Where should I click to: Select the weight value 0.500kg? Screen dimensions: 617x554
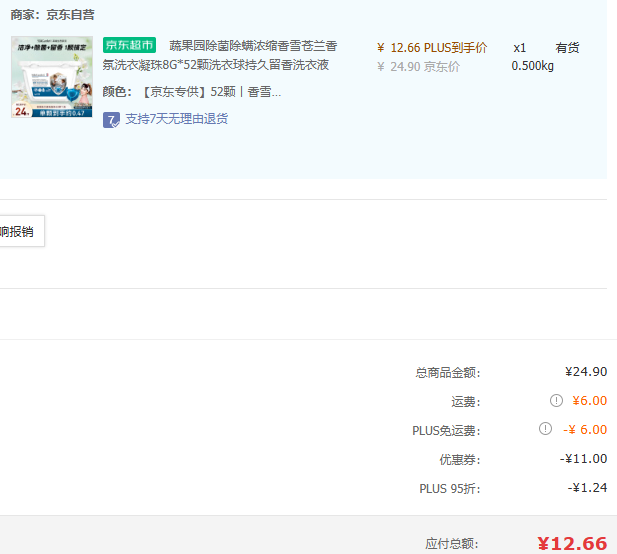532,66
